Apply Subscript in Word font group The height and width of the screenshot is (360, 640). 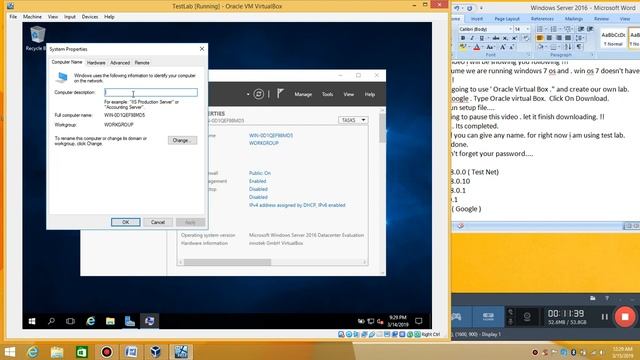tap(505, 38)
